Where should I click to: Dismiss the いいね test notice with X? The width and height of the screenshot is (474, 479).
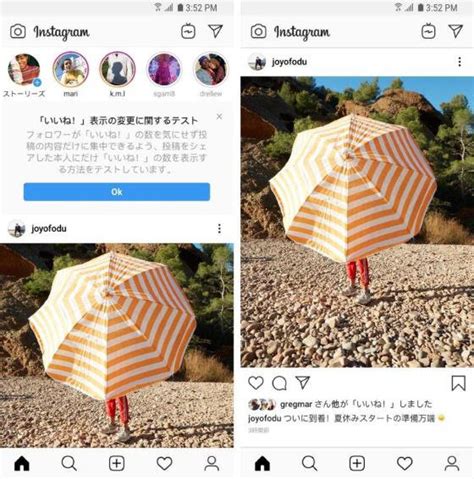219,116
